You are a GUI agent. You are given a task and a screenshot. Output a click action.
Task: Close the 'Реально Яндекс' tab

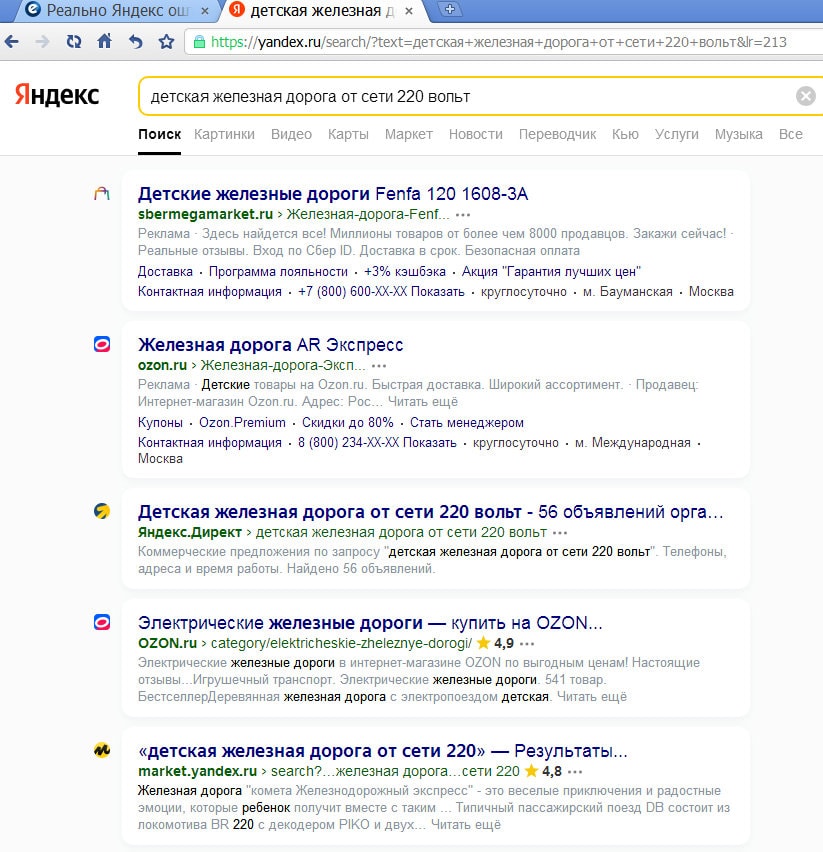tap(205, 11)
